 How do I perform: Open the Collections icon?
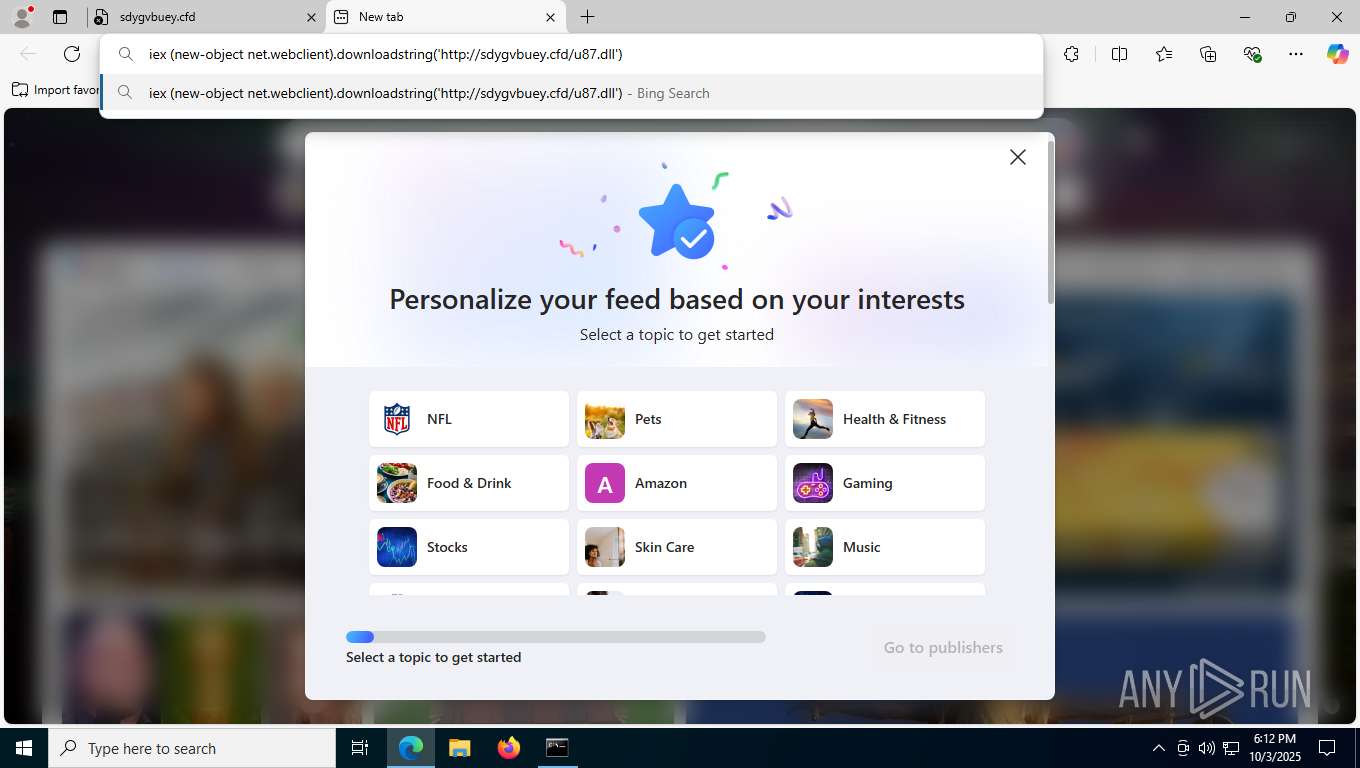click(x=1208, y=54)
